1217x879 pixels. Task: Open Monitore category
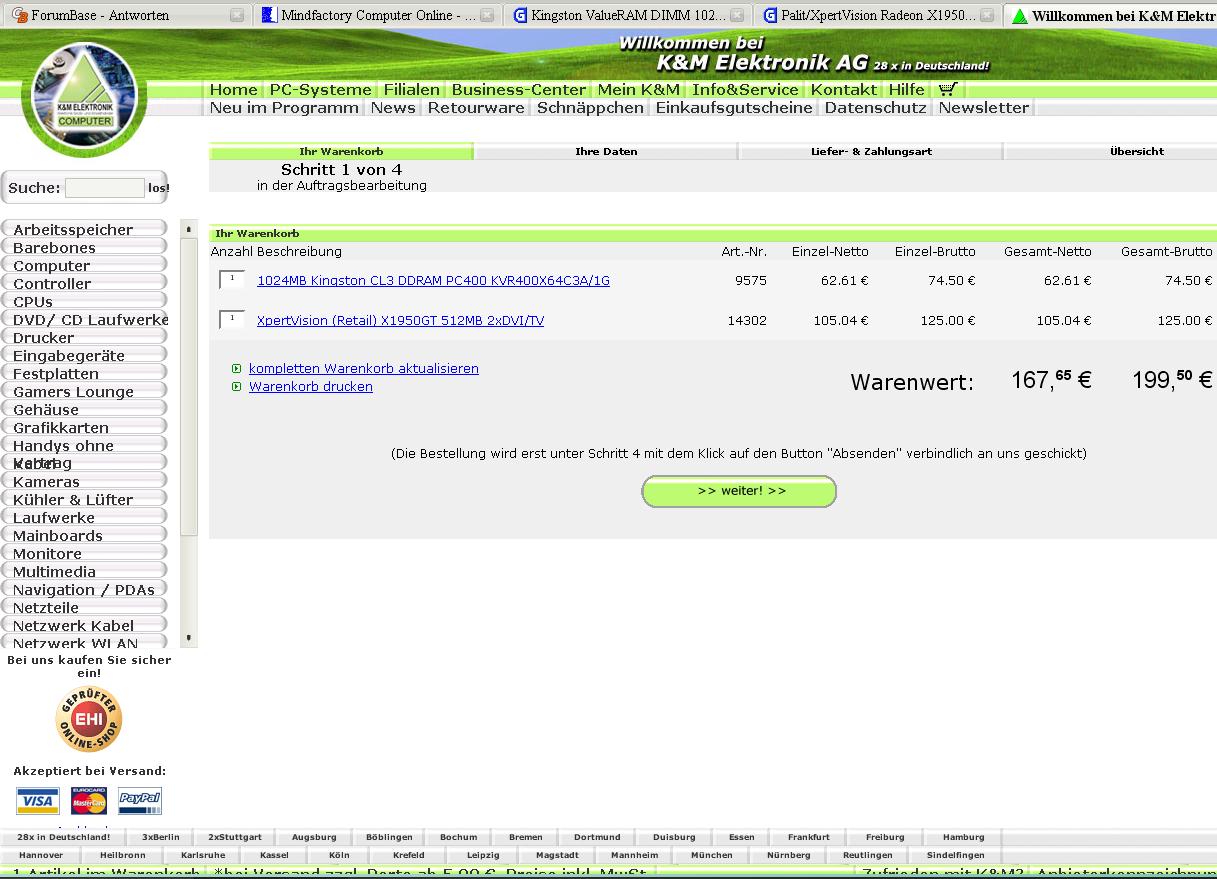click(x=83, y=554)
